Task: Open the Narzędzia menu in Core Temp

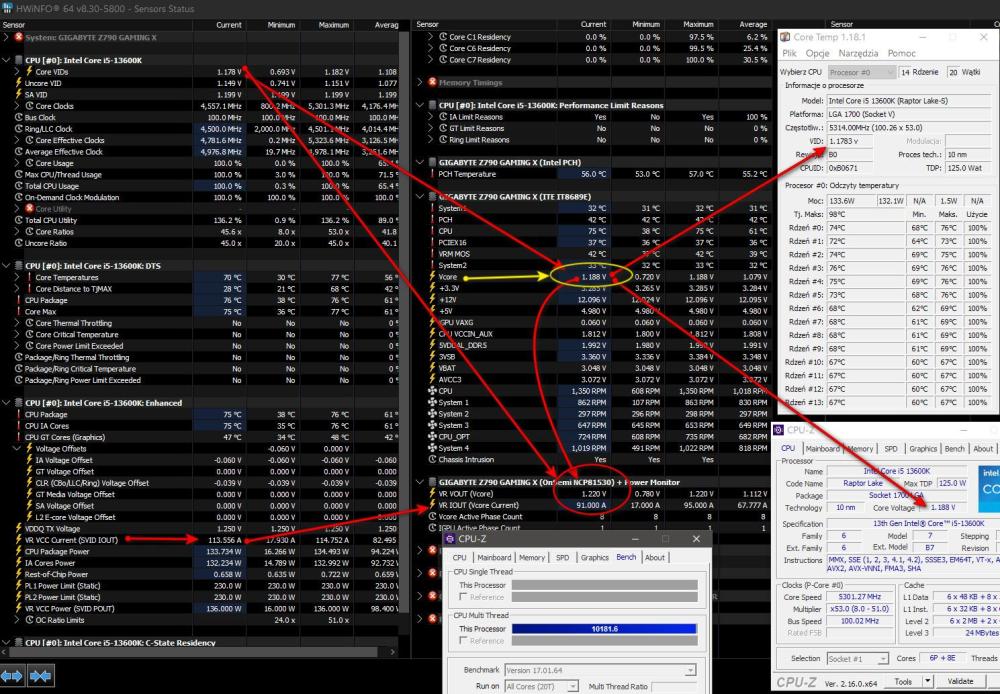Action: pos(857,53)
